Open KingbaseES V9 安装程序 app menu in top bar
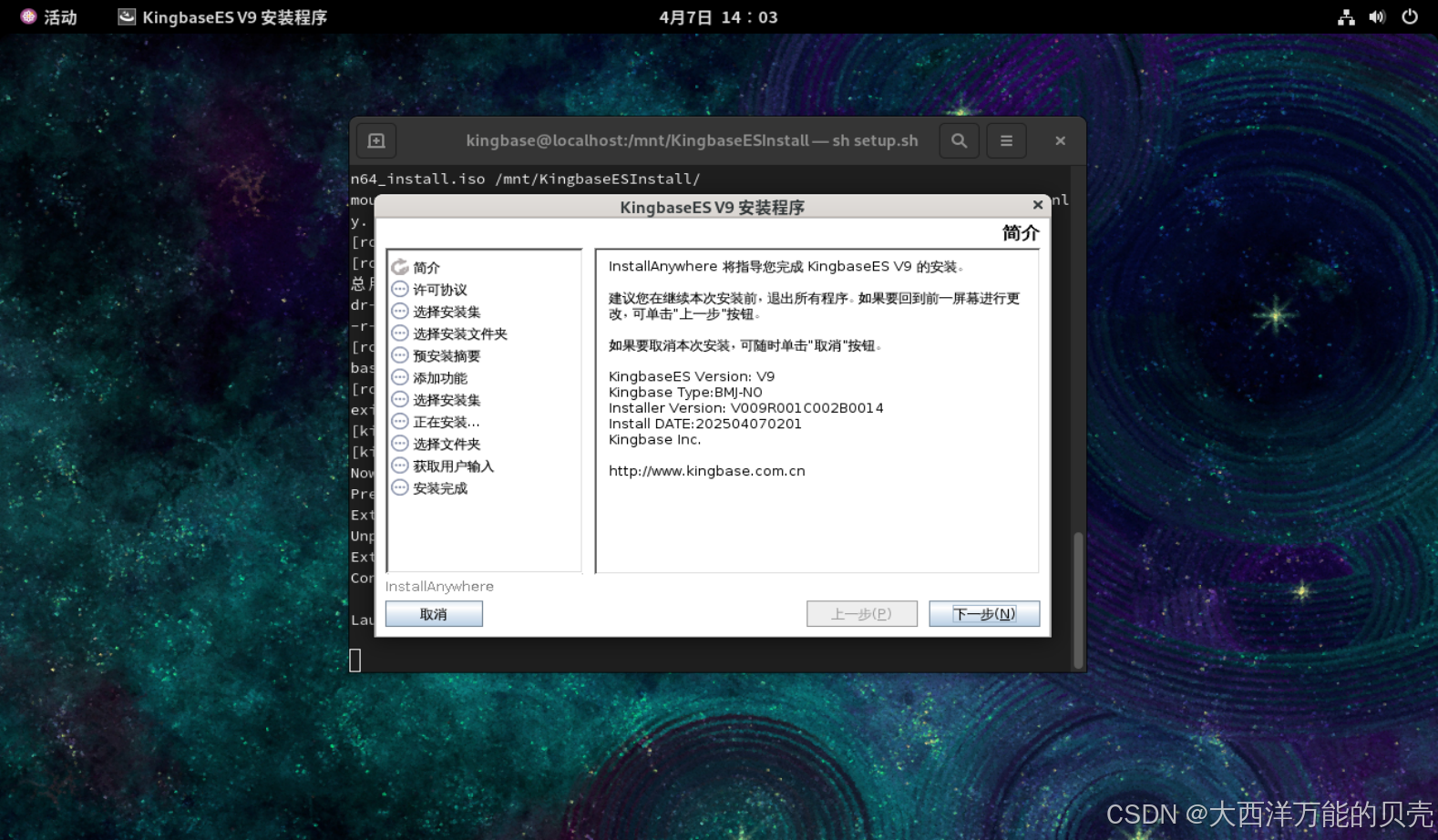Viewport: 1438px width, 840px height. click(x=222, y=16)
